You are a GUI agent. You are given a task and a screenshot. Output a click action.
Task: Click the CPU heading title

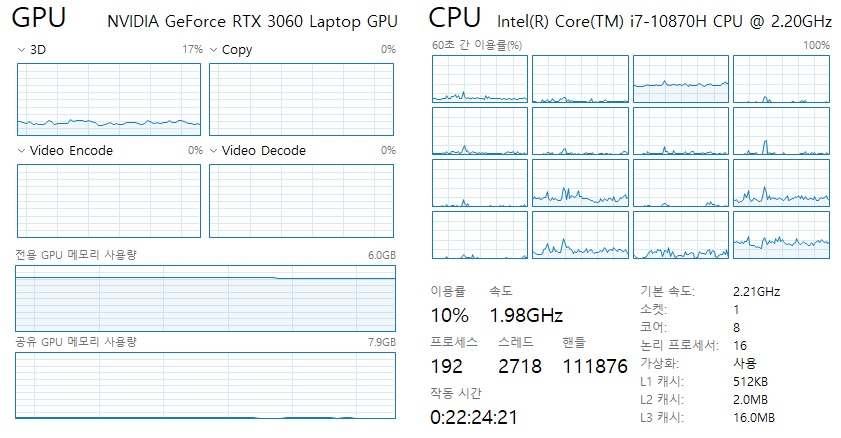click(456, 18)
